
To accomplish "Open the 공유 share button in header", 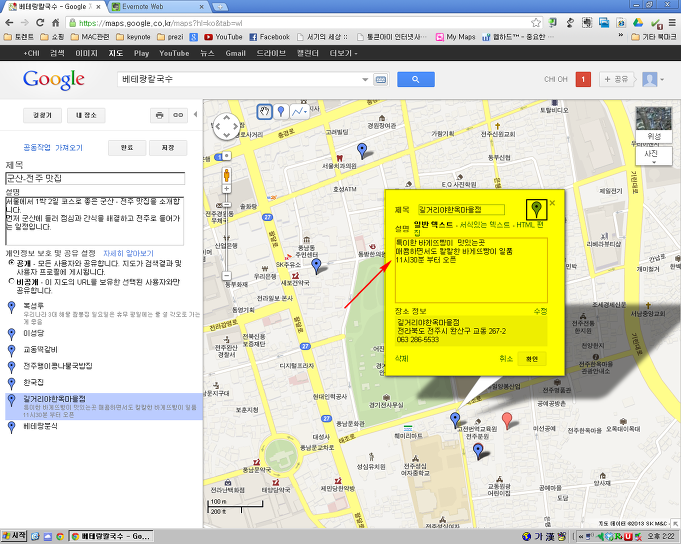I will click(617, 79).
